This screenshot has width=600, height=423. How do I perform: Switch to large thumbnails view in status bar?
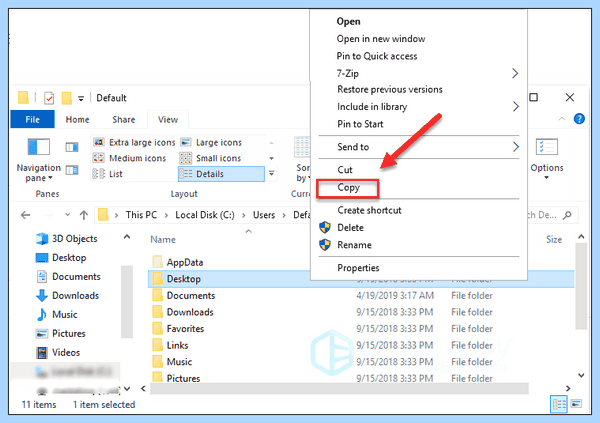click(576, 404)
